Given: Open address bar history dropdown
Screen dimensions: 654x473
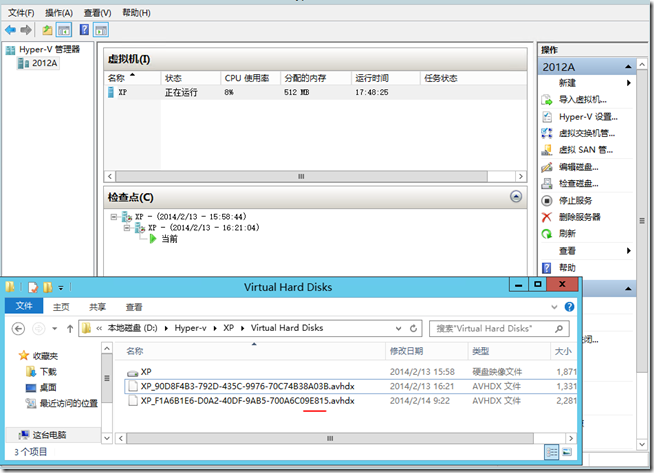Looking at the screenshot, I should tap(398, 329).
